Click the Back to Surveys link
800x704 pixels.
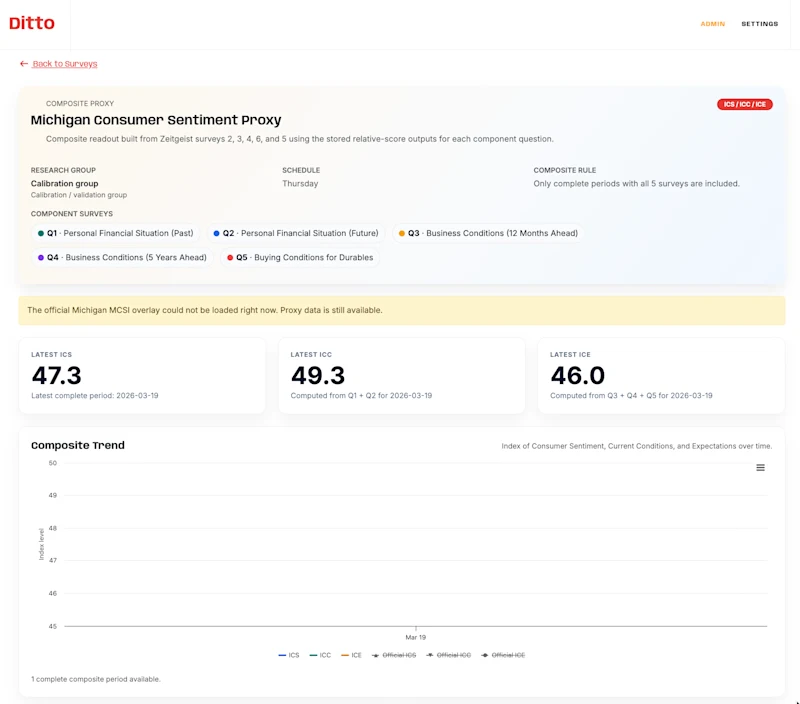64,64
